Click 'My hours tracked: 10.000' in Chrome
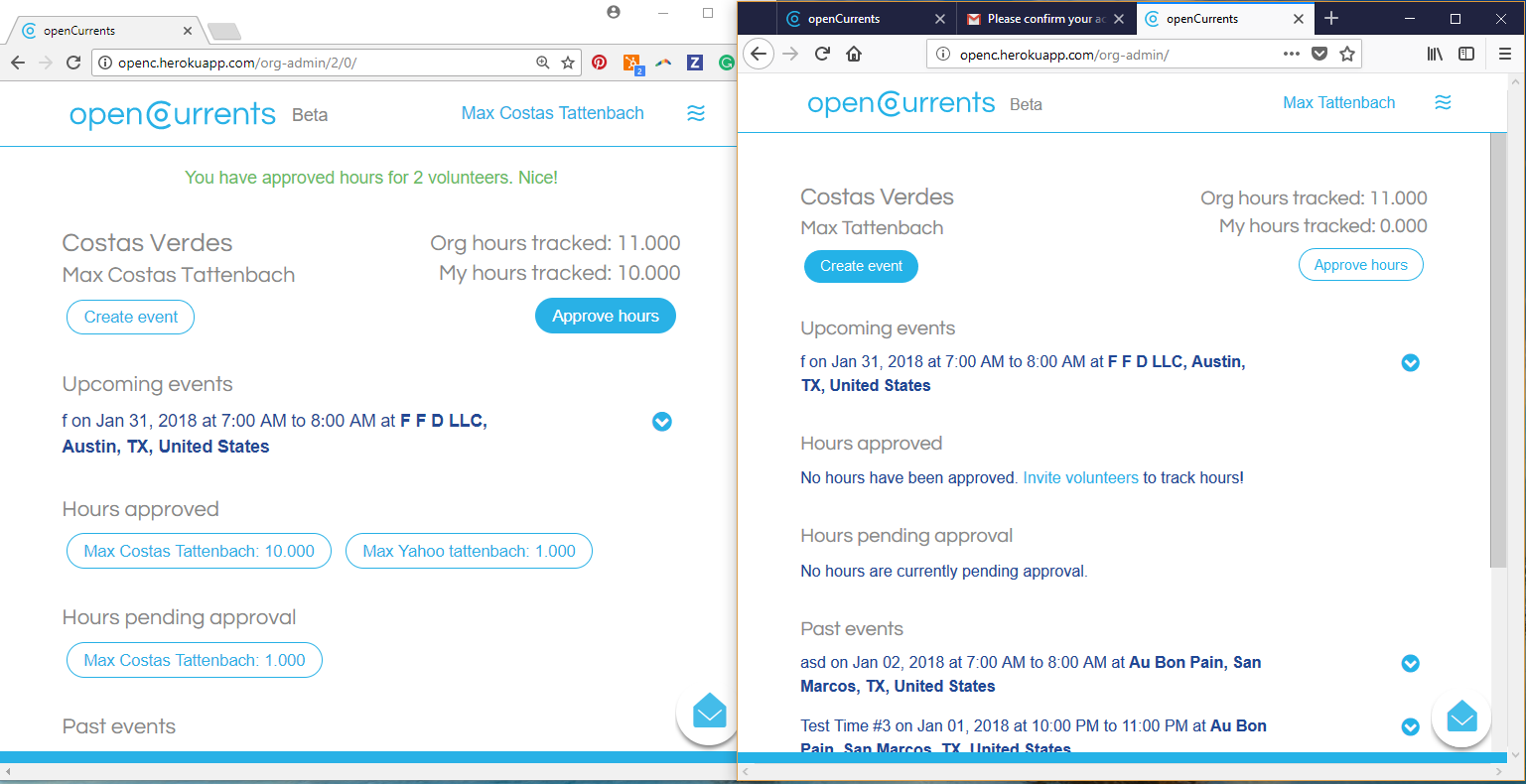Viewport: 1526px width, 784px height. click(x=560, y=273)
